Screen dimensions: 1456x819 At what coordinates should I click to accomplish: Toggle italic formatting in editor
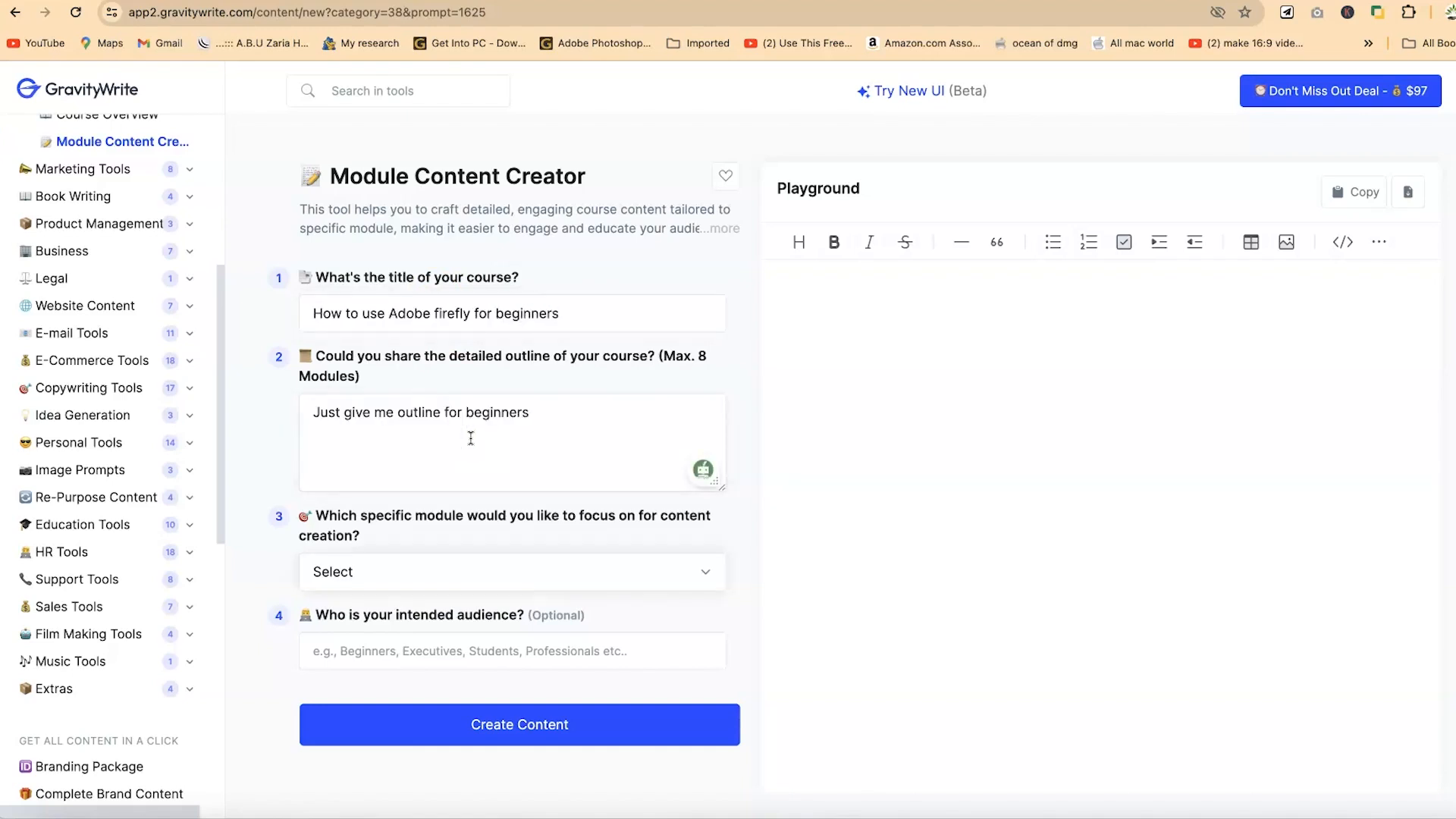869,242
